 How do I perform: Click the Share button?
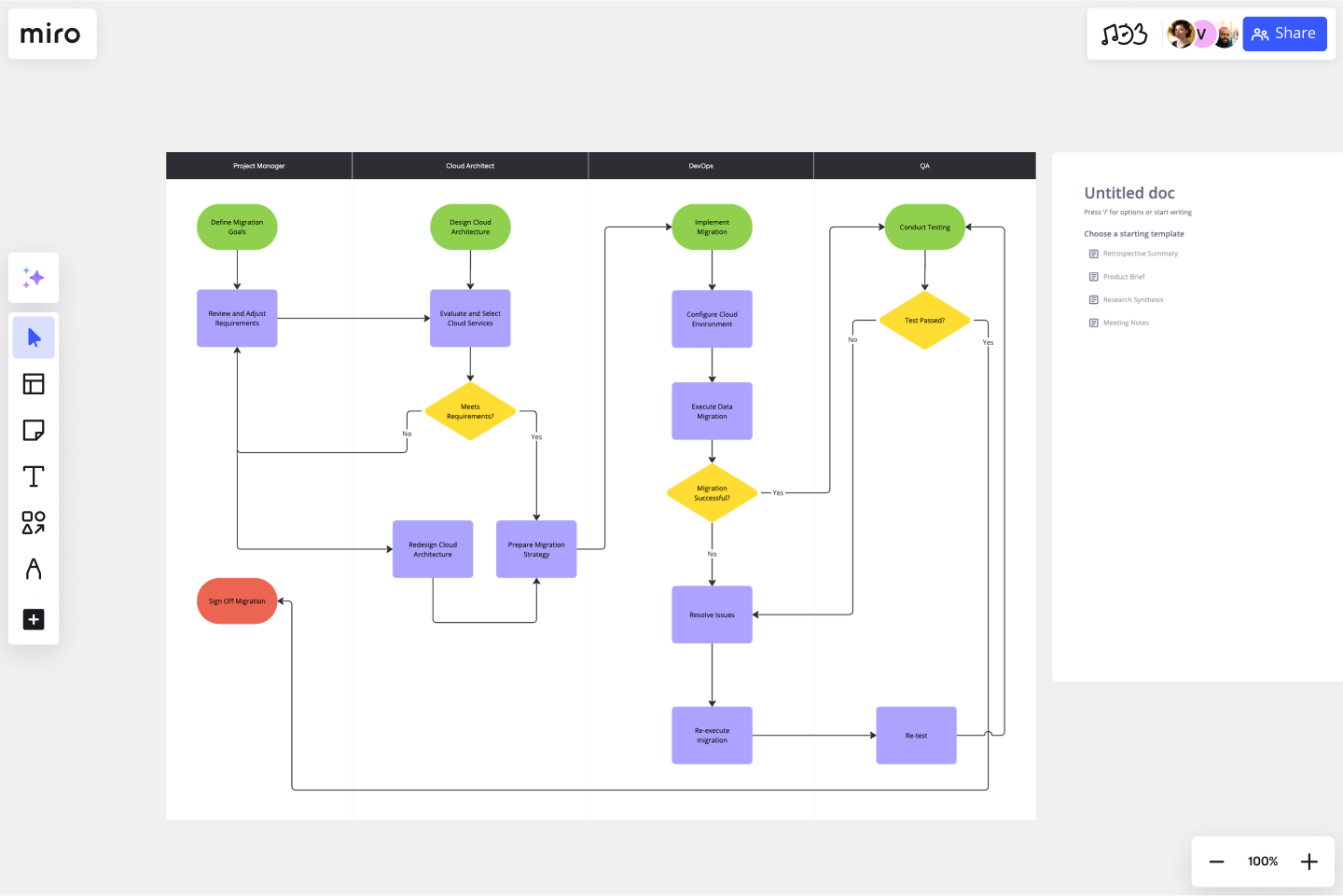pos(1284,34)
